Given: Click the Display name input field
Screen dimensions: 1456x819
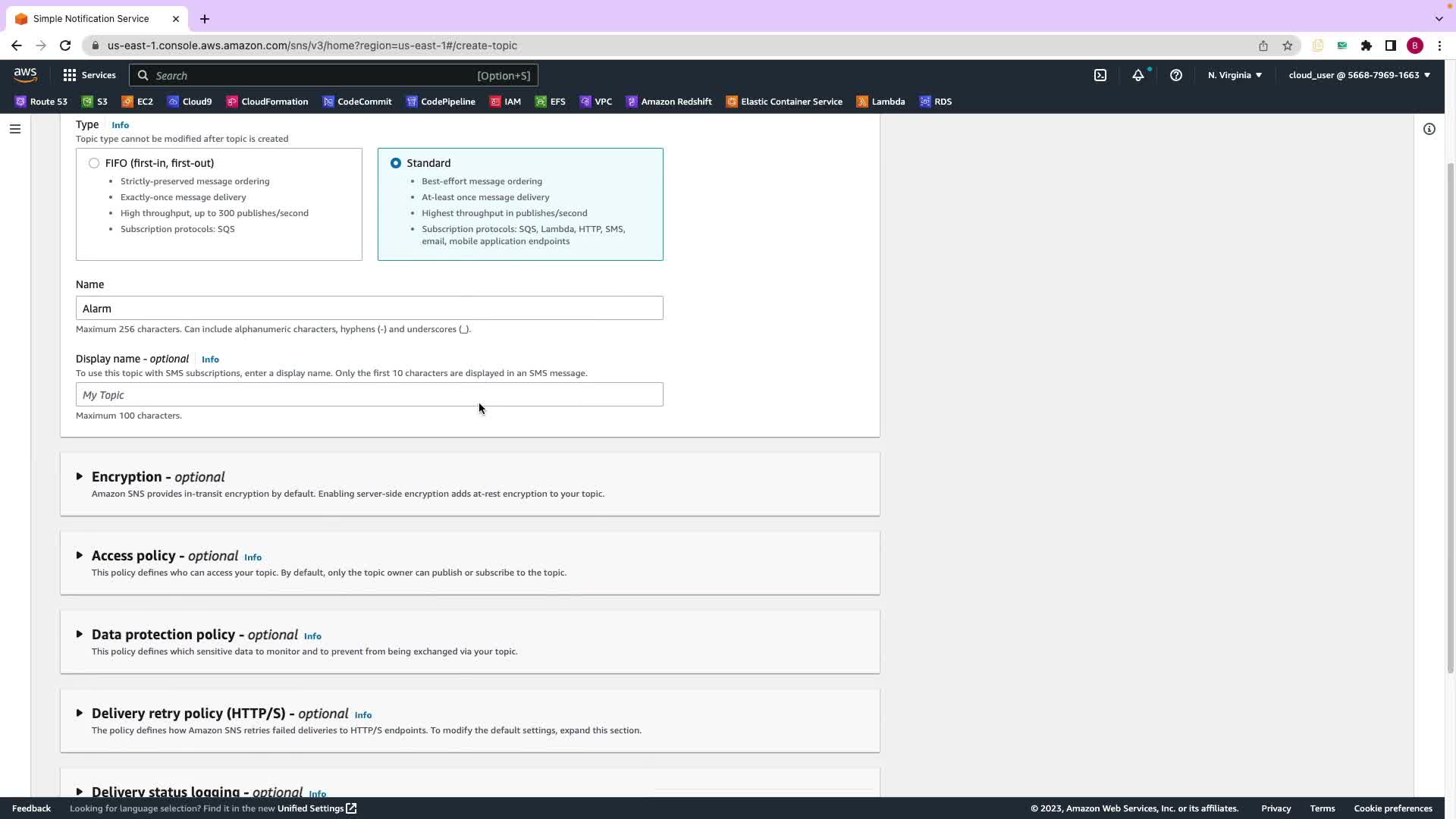Looking at the screenshot, I should pyautogui.click(x=369, y=394).
